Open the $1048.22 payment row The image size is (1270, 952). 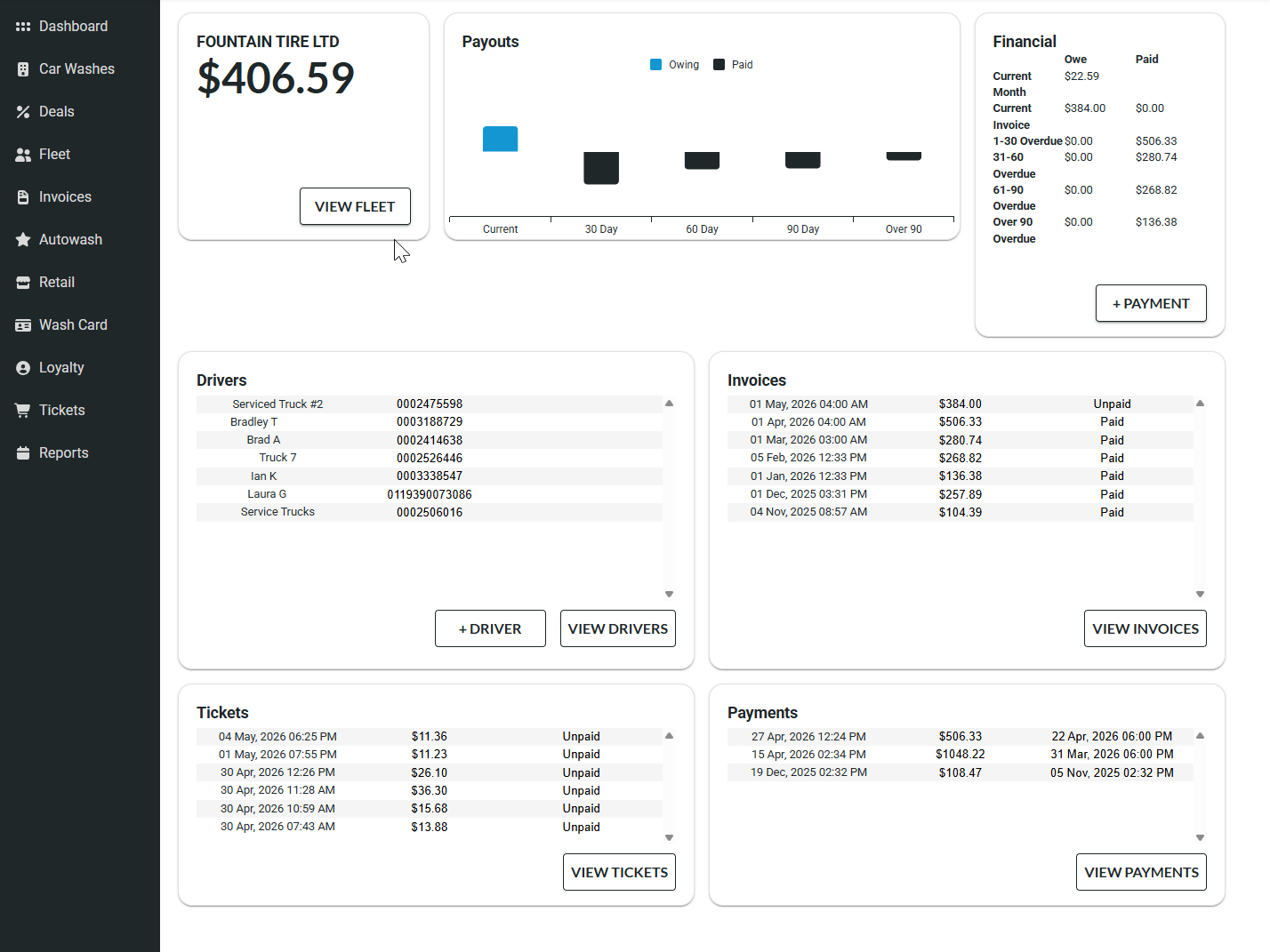(961, 755)
